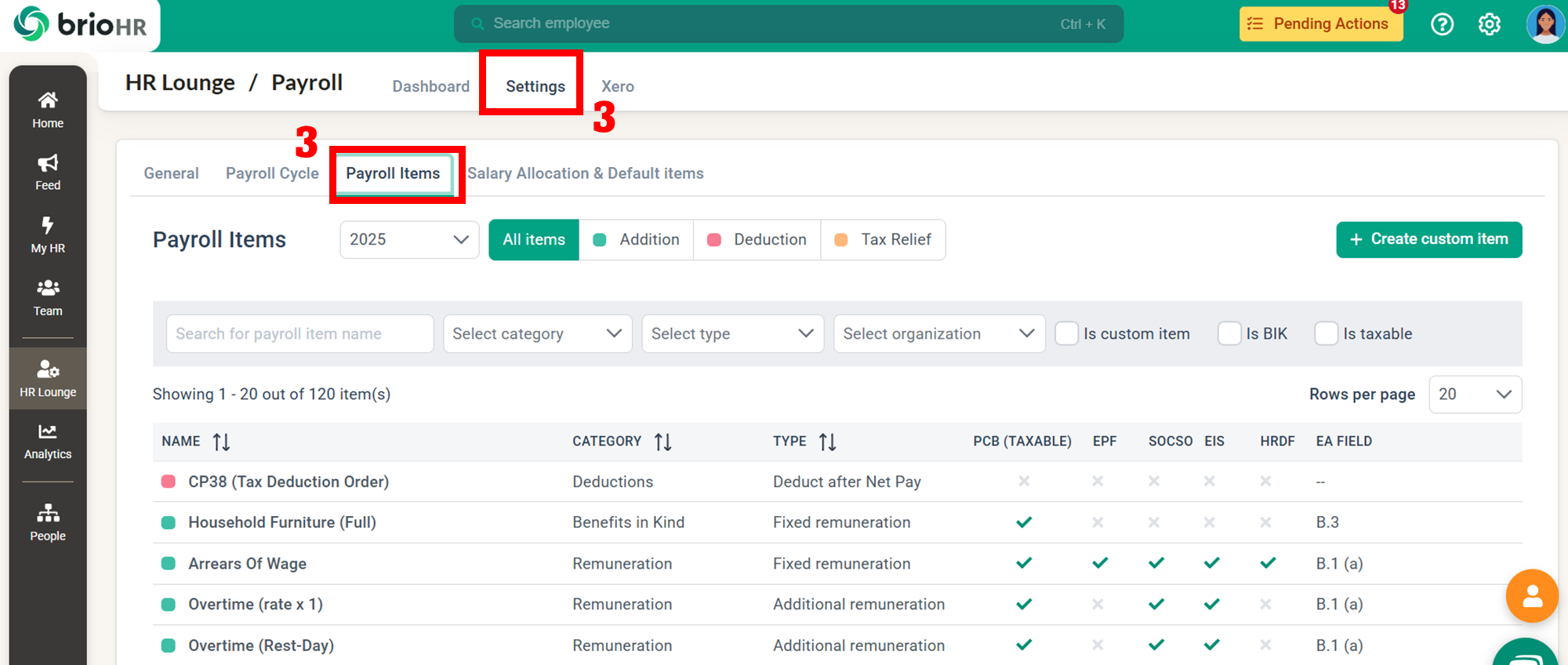Open Pending Actions button

[x=1321, y=24]
